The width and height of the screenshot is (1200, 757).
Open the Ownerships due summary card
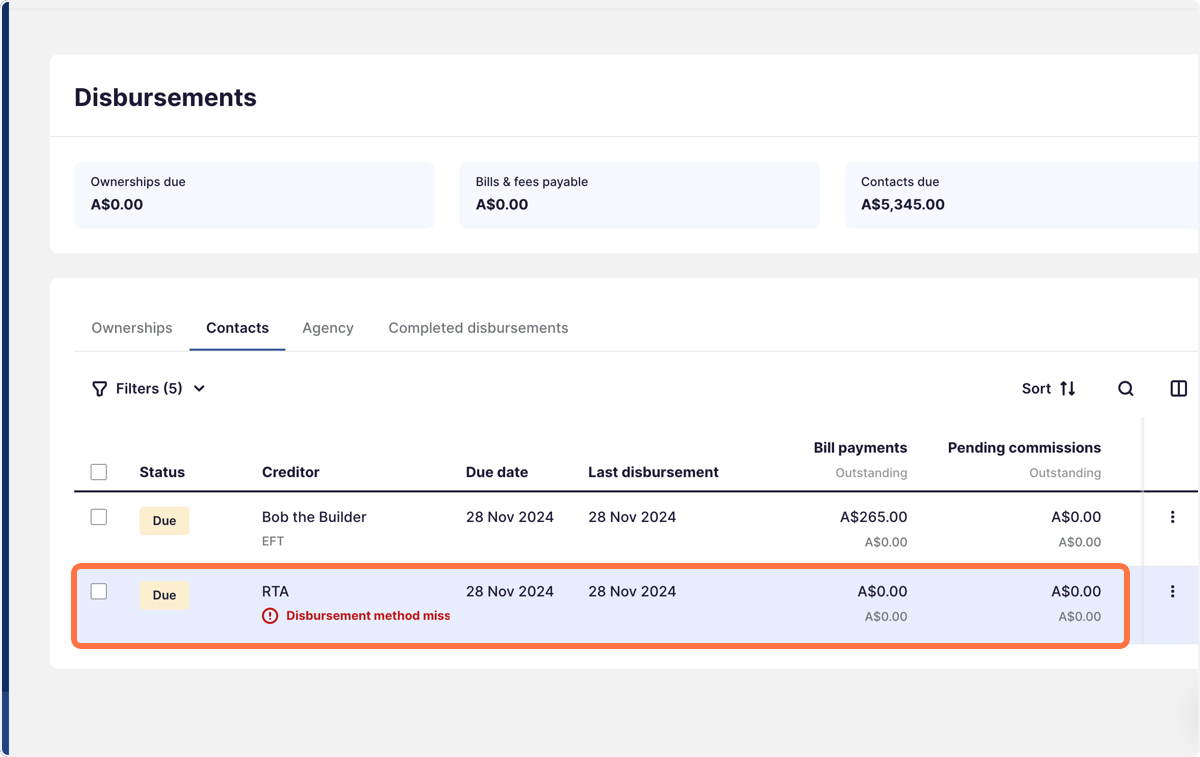coord(254,195)
